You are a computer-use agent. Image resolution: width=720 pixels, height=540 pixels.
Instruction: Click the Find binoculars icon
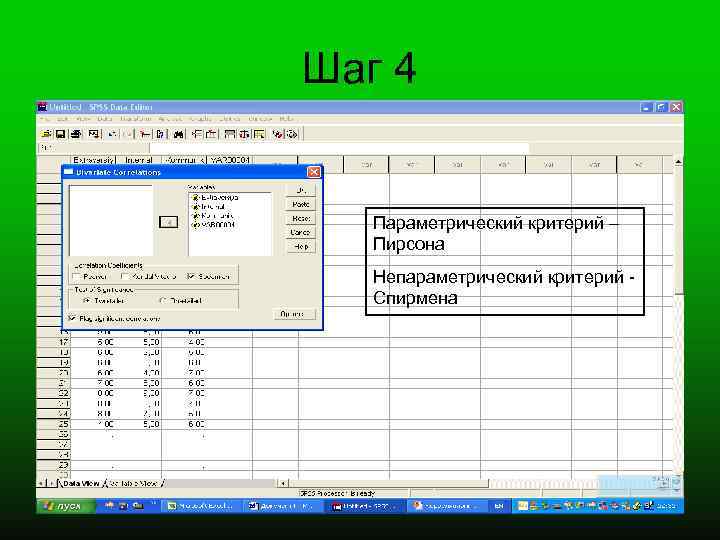pos(179,134)
